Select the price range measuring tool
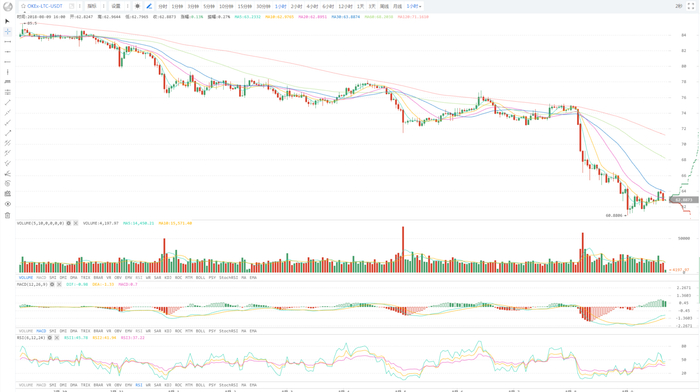 click(x=7, y=92)
